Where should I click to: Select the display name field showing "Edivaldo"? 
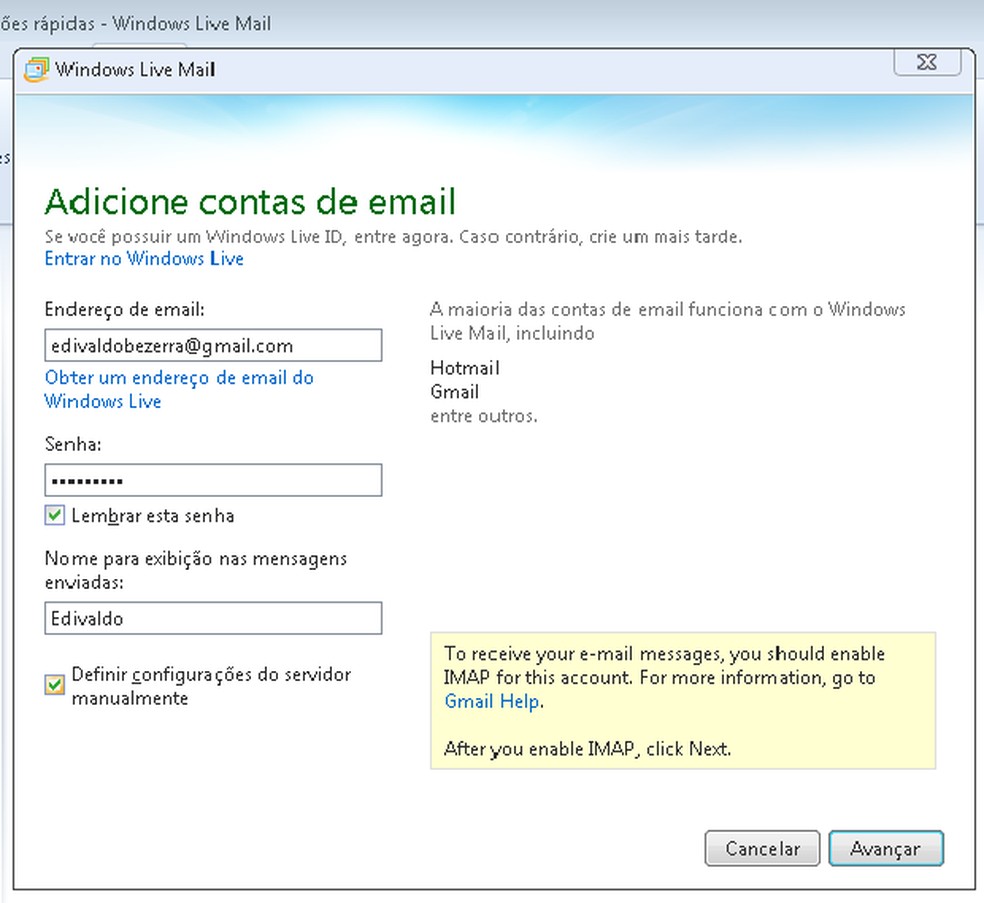(212, 618)
